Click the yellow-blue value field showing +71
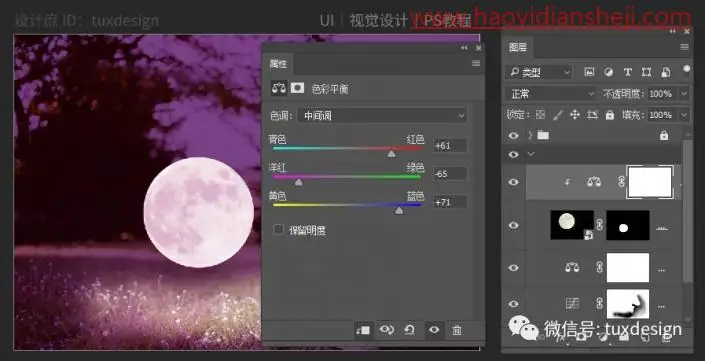This screenshot has height=361, width=705. 450,202
